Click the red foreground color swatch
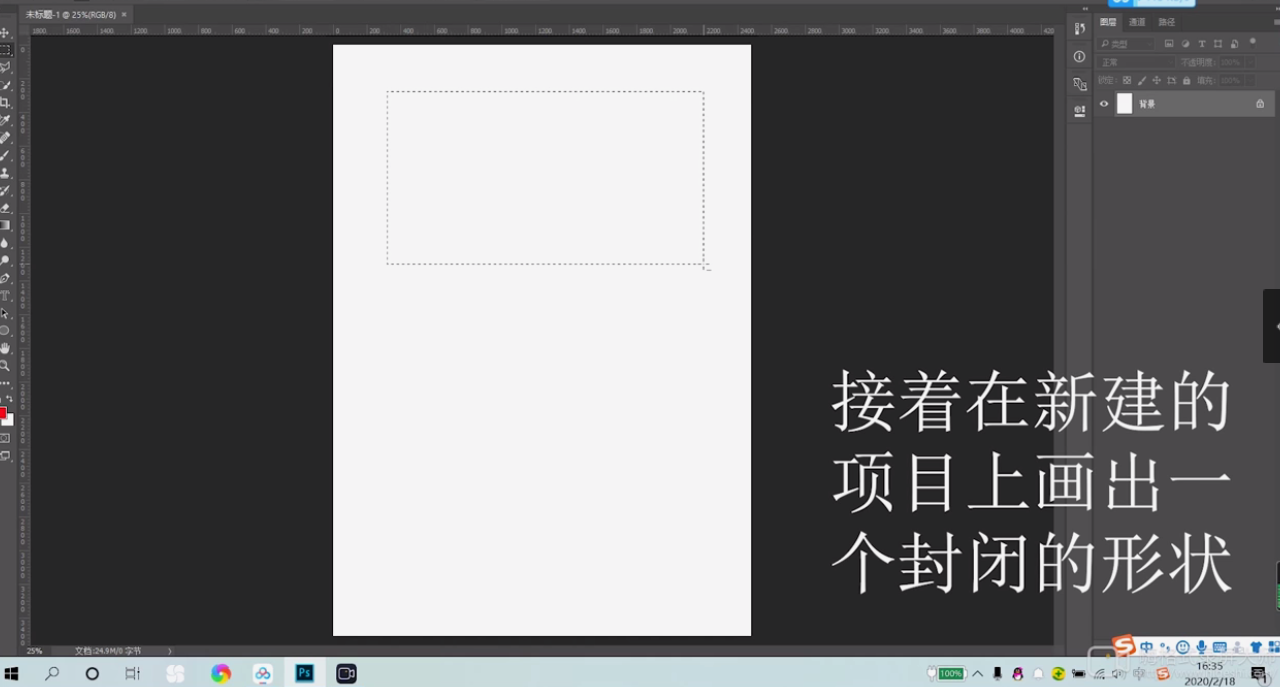1280x687 pixels. tap(4, 413)
